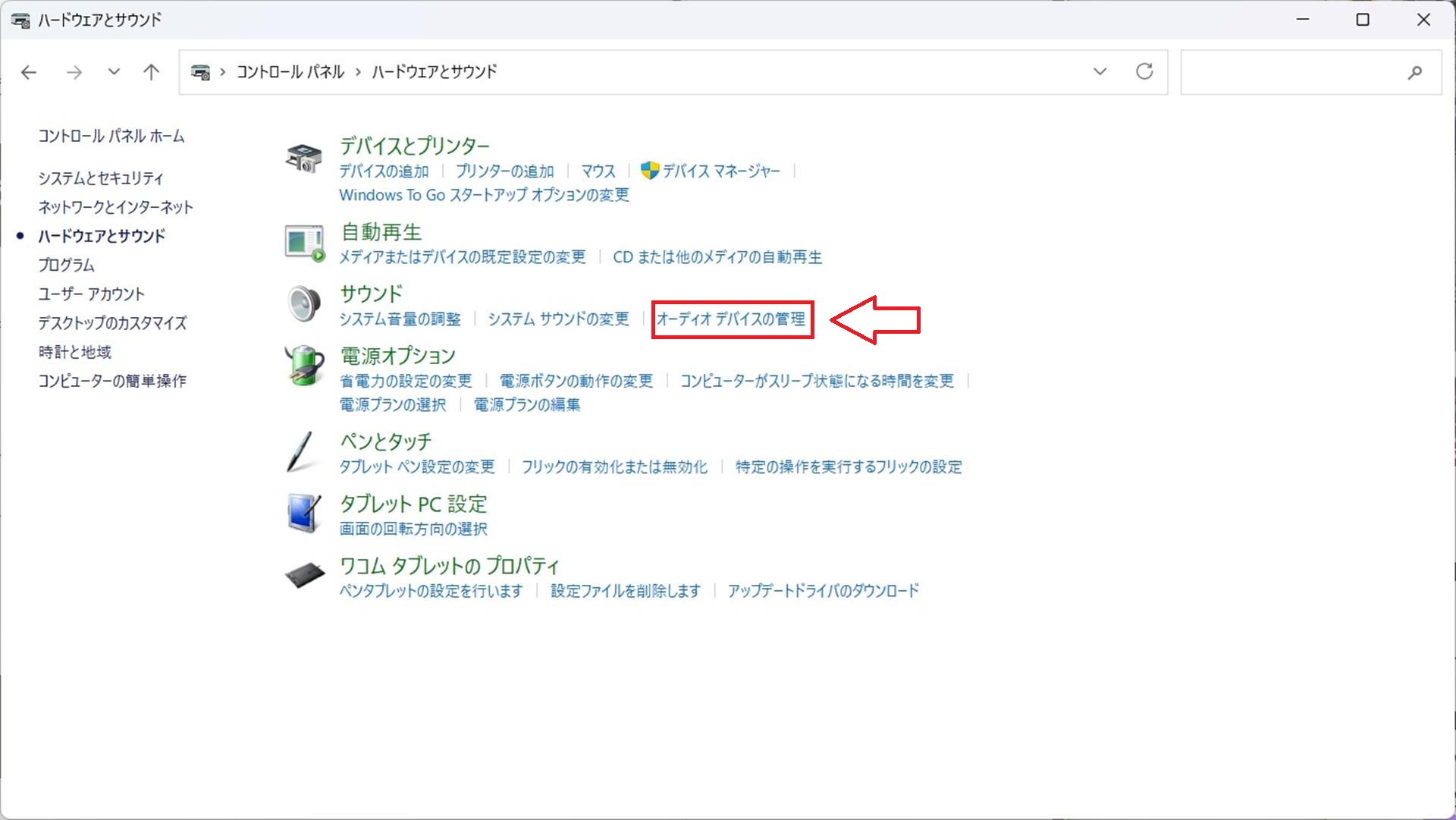Click the Power Options battery icon
The image size is (1456, 820).
point(304,366)
